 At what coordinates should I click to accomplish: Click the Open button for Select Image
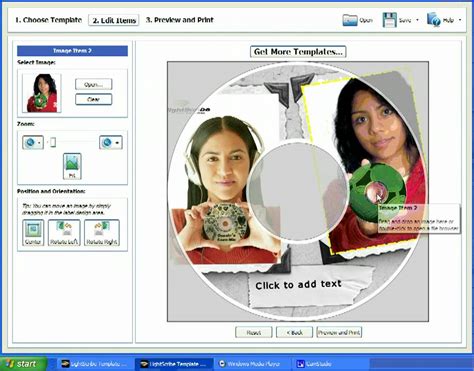tap(93, 84)
